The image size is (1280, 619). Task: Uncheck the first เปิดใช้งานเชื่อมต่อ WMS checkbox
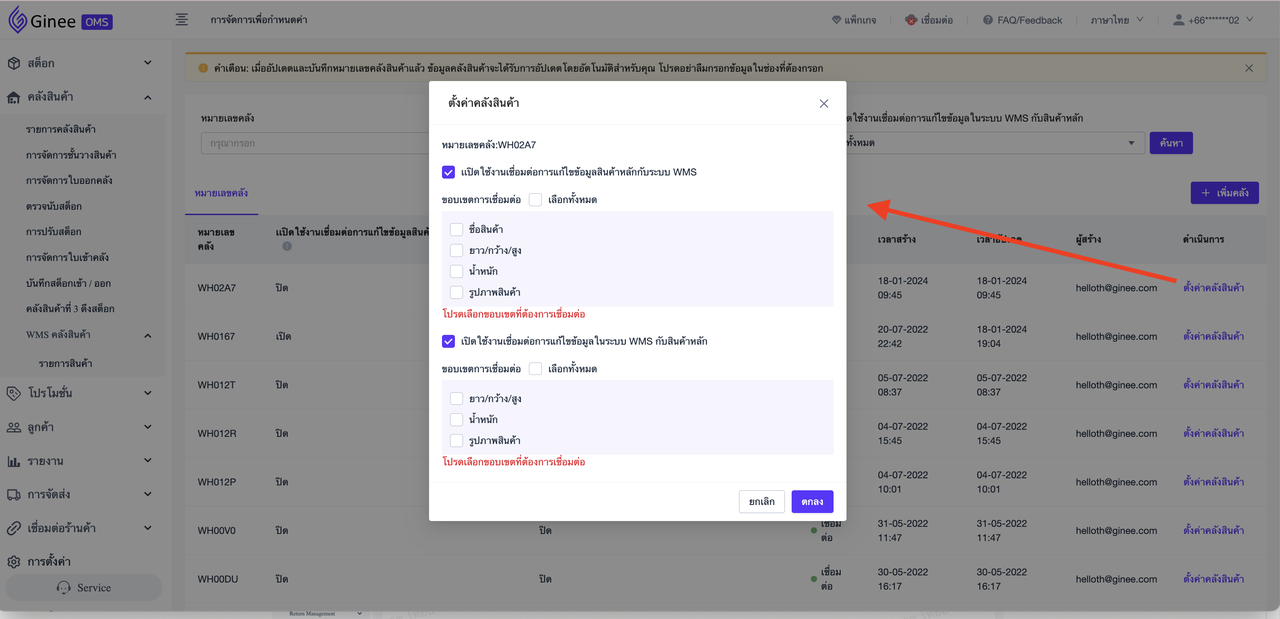(x=448, y=172)
